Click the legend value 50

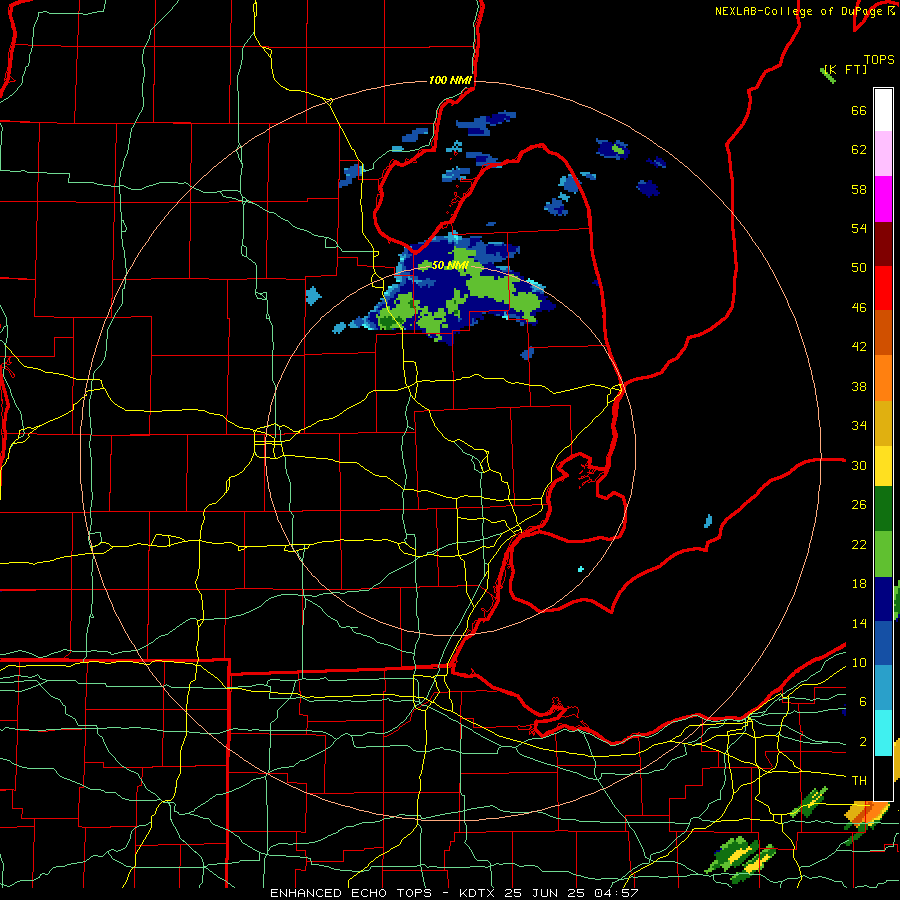(x=859, y=268)
